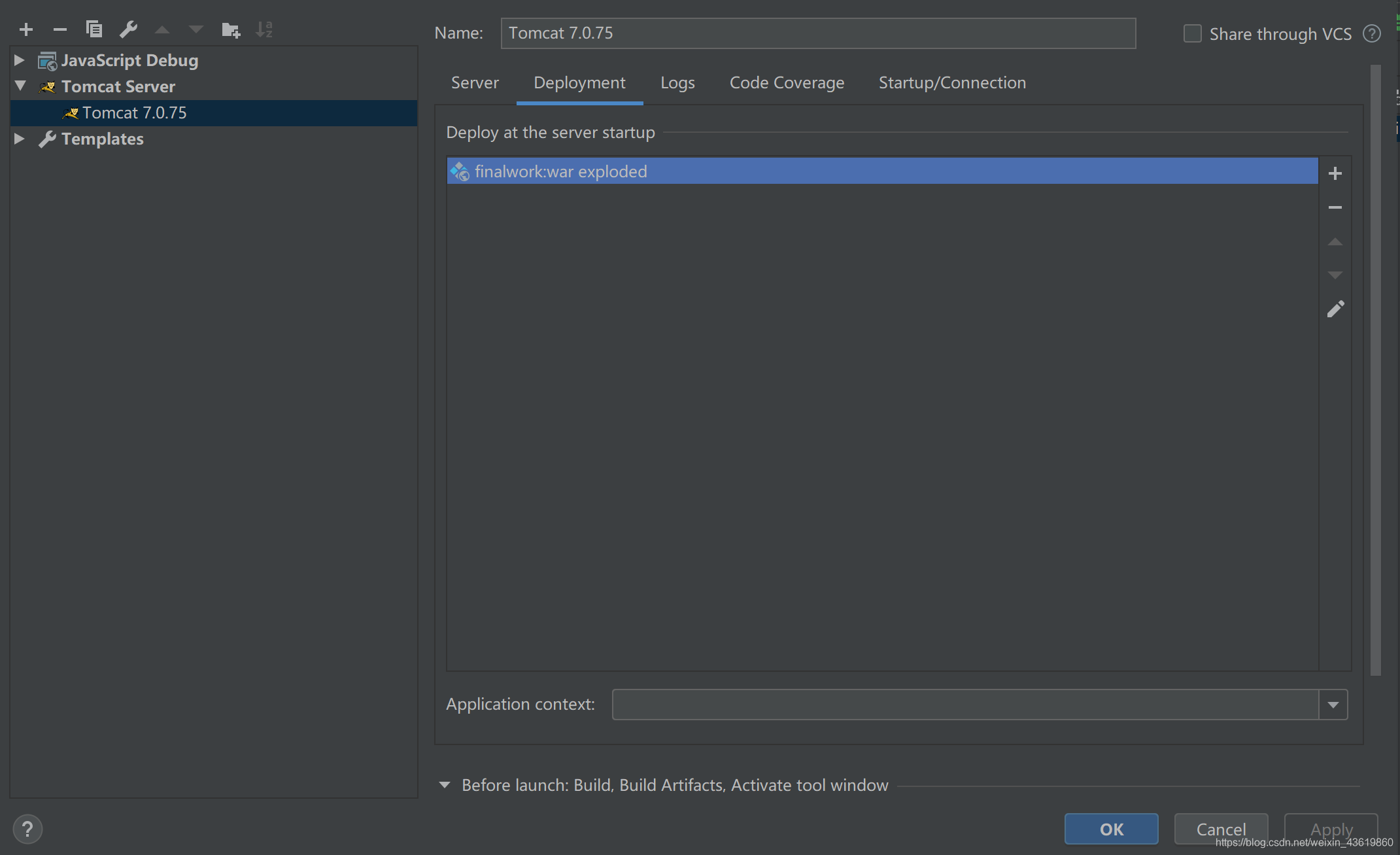The image size is (1400, 855).
Task: Click the JavaScript Debug icon
Action: point(47,61)
